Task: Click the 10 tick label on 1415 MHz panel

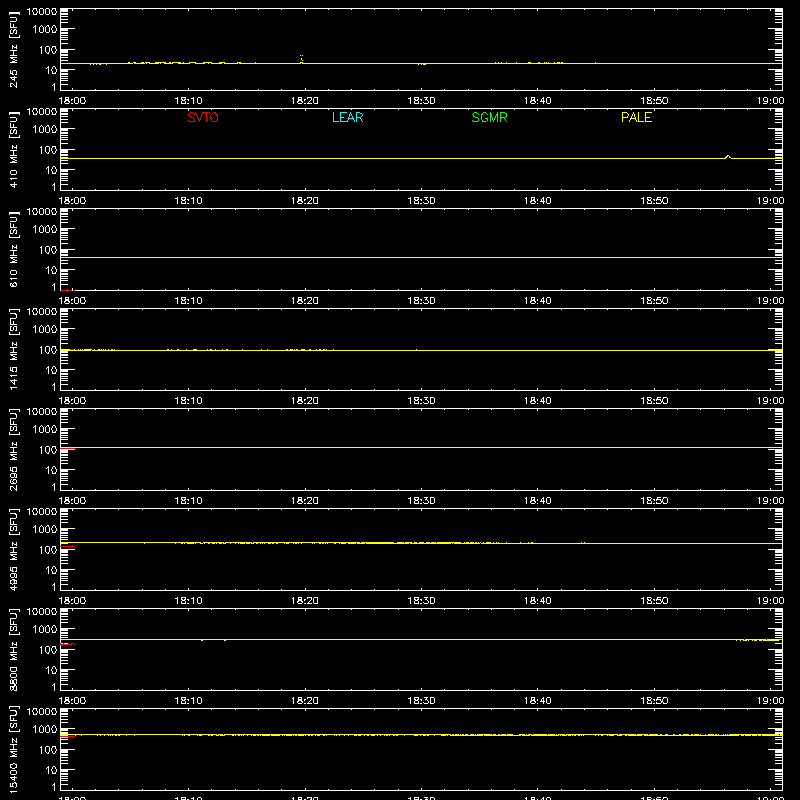Action: pos(51,370)
